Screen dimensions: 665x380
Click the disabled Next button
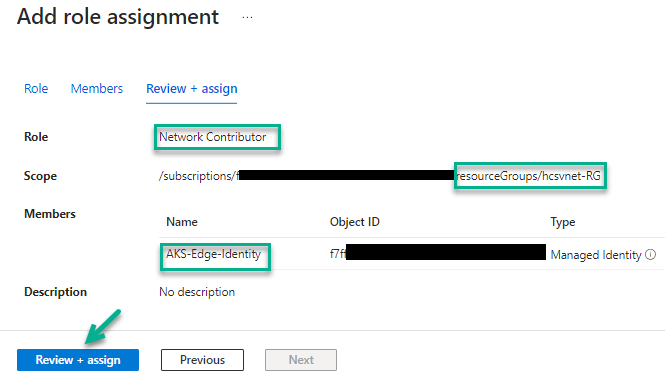coord(301,360)
